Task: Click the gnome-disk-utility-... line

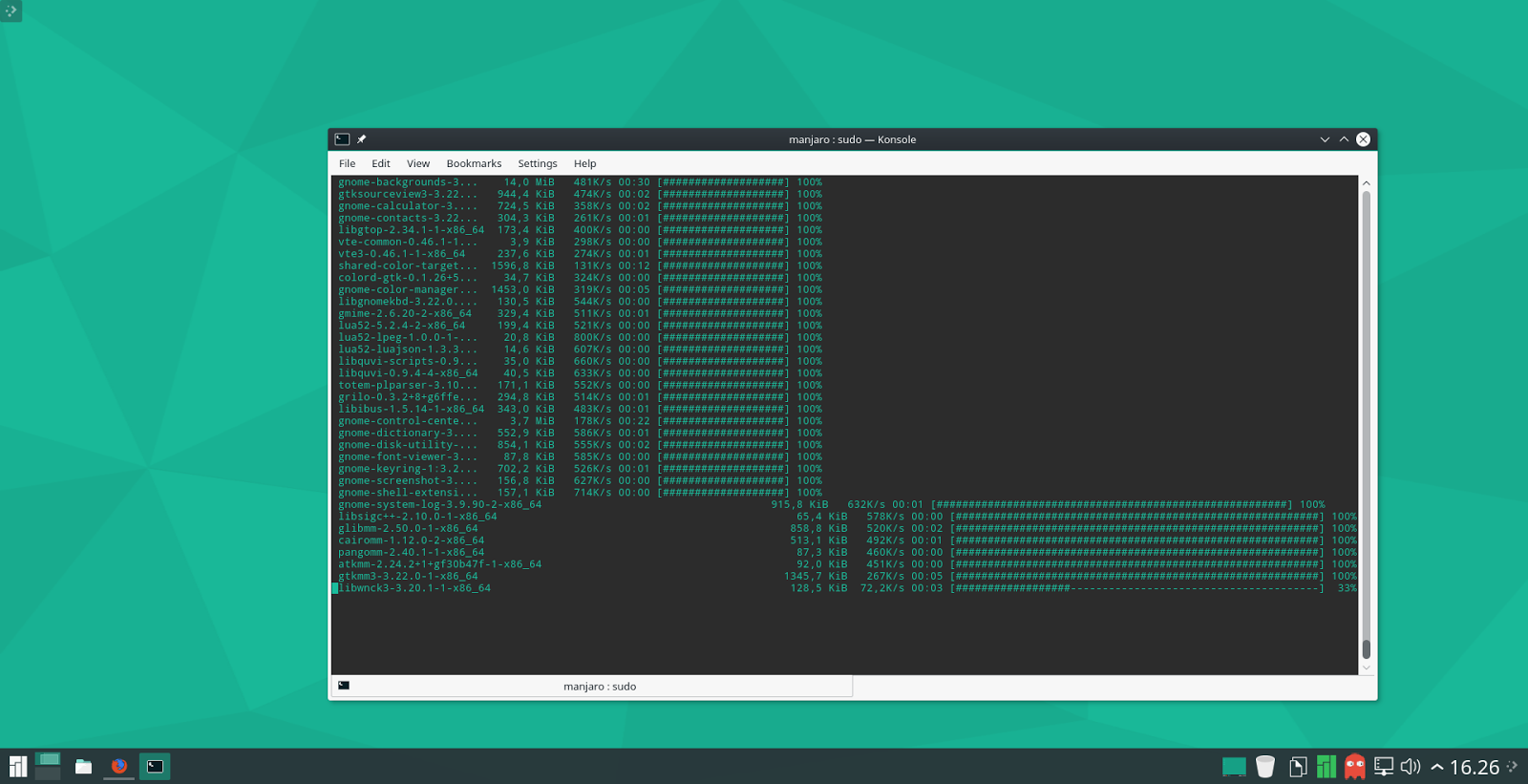Action: click(580, 445)
